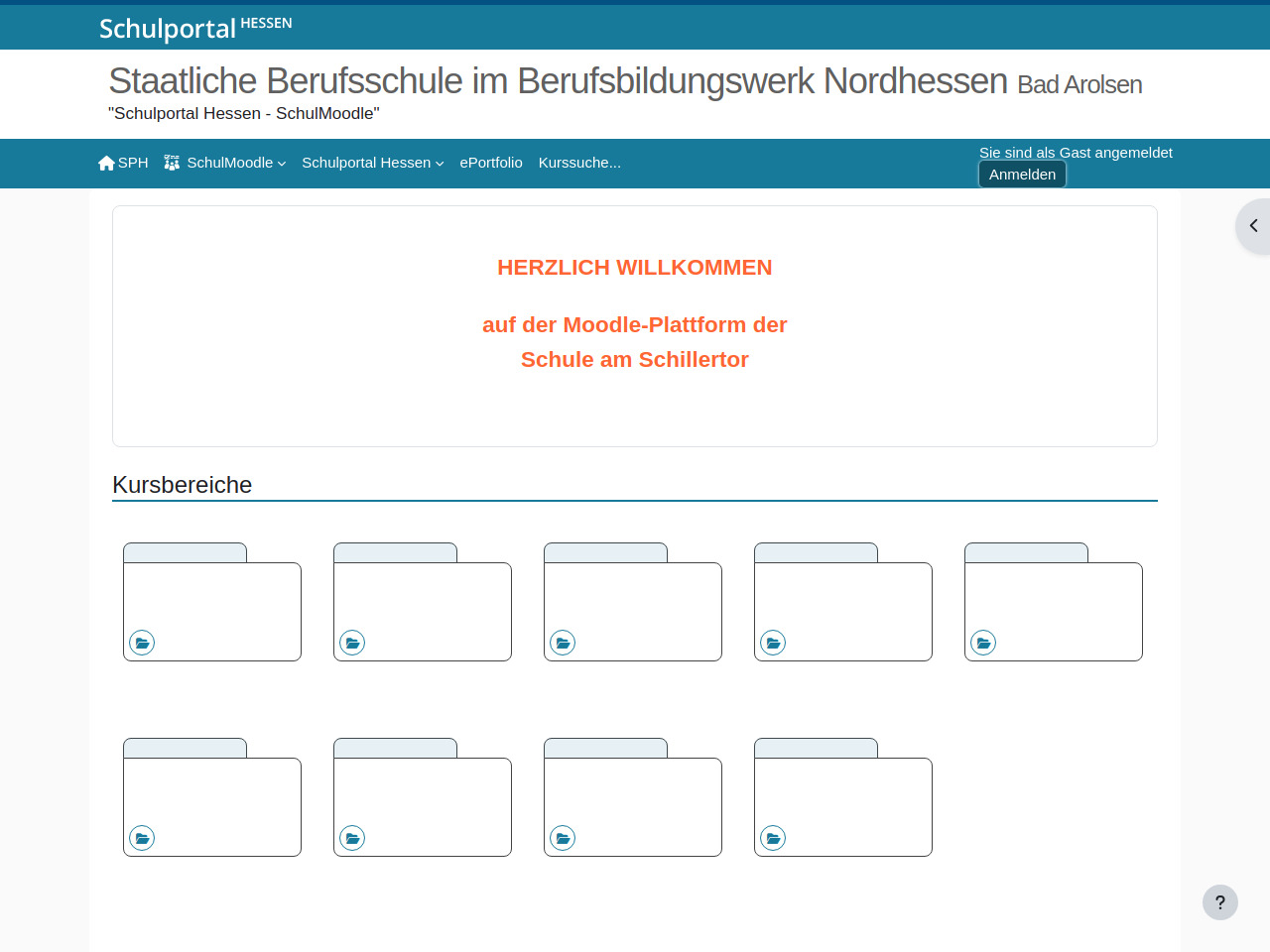Open the SchulMoodle dropdown menu

tap(225, 163)
